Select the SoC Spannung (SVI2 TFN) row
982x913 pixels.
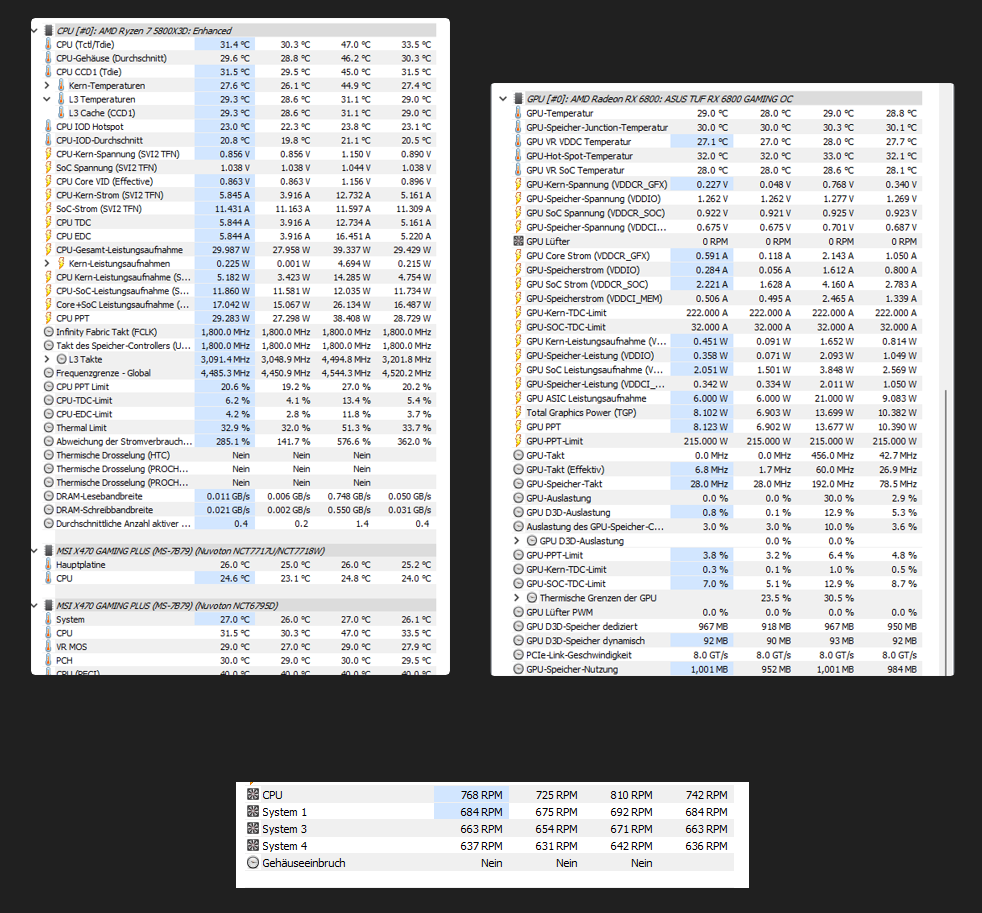pos(239,168)
